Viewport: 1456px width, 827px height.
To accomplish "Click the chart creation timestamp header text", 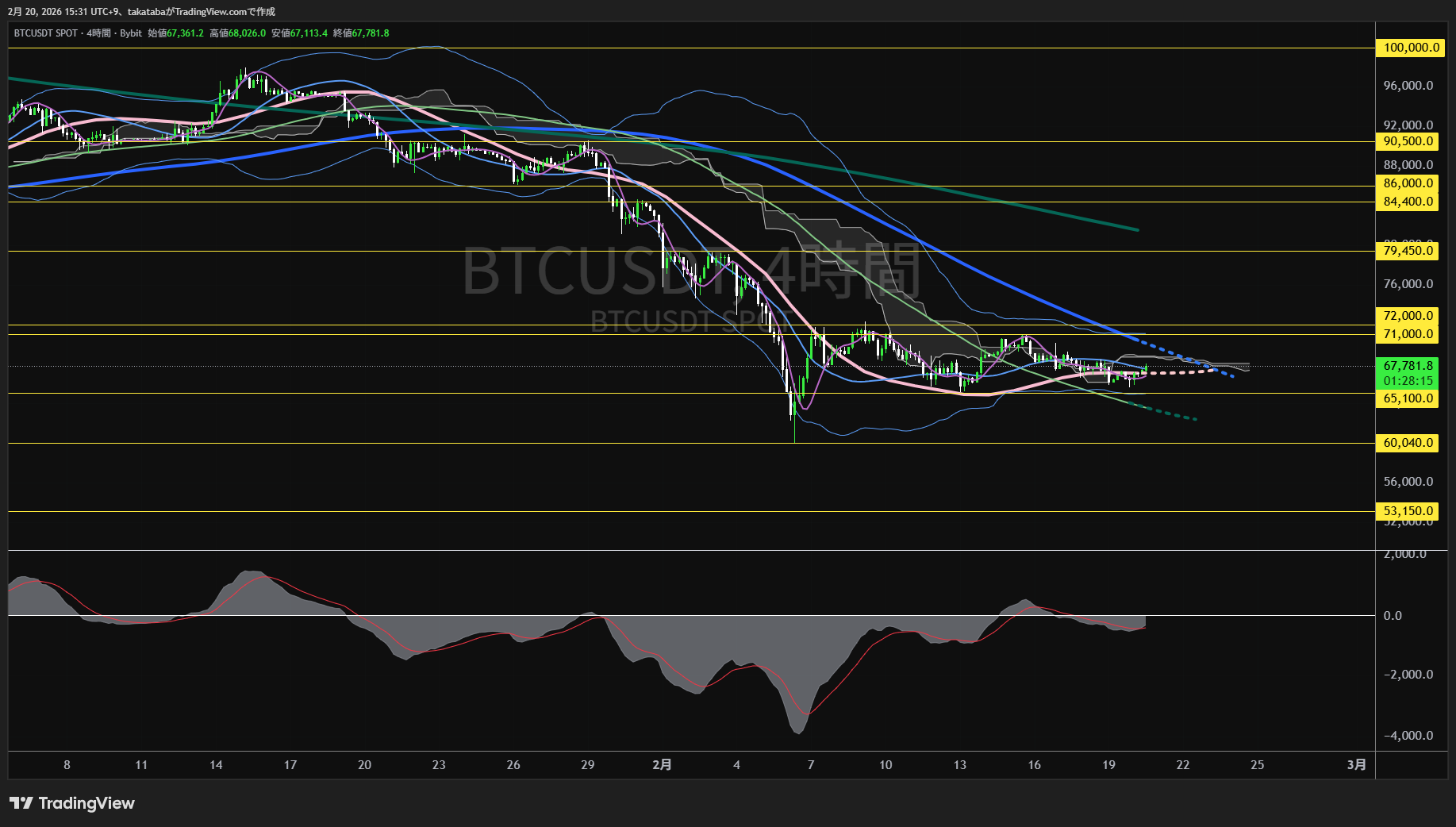I will [141, 12].
